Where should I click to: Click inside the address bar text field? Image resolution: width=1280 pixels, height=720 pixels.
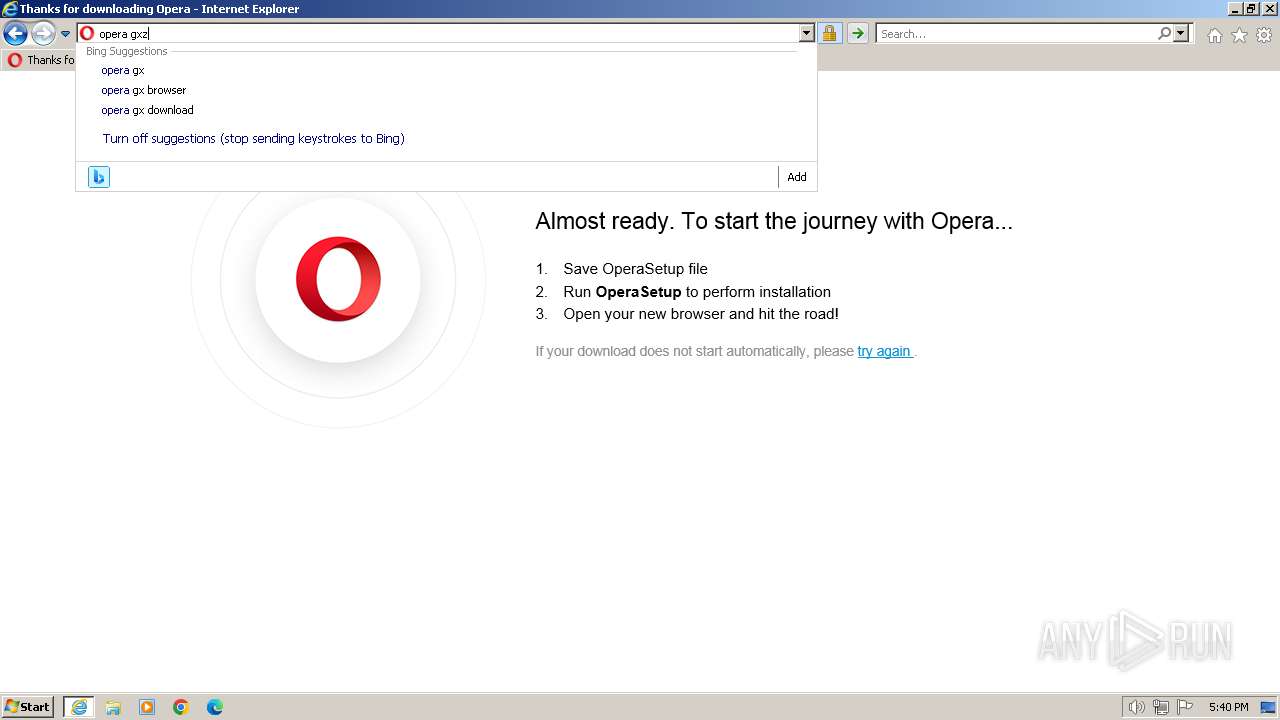(445, 34)
